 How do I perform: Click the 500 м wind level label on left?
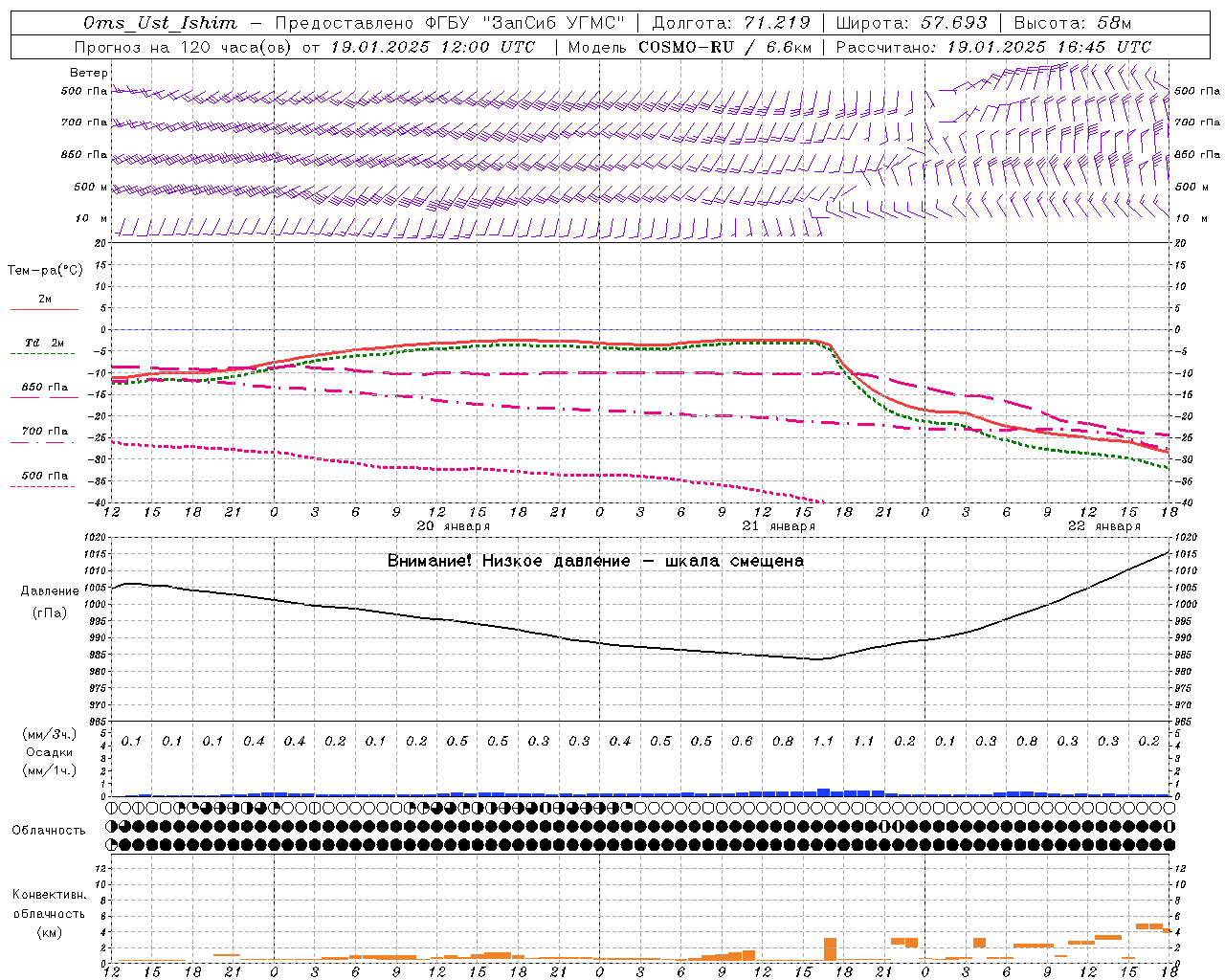(91, 187)
